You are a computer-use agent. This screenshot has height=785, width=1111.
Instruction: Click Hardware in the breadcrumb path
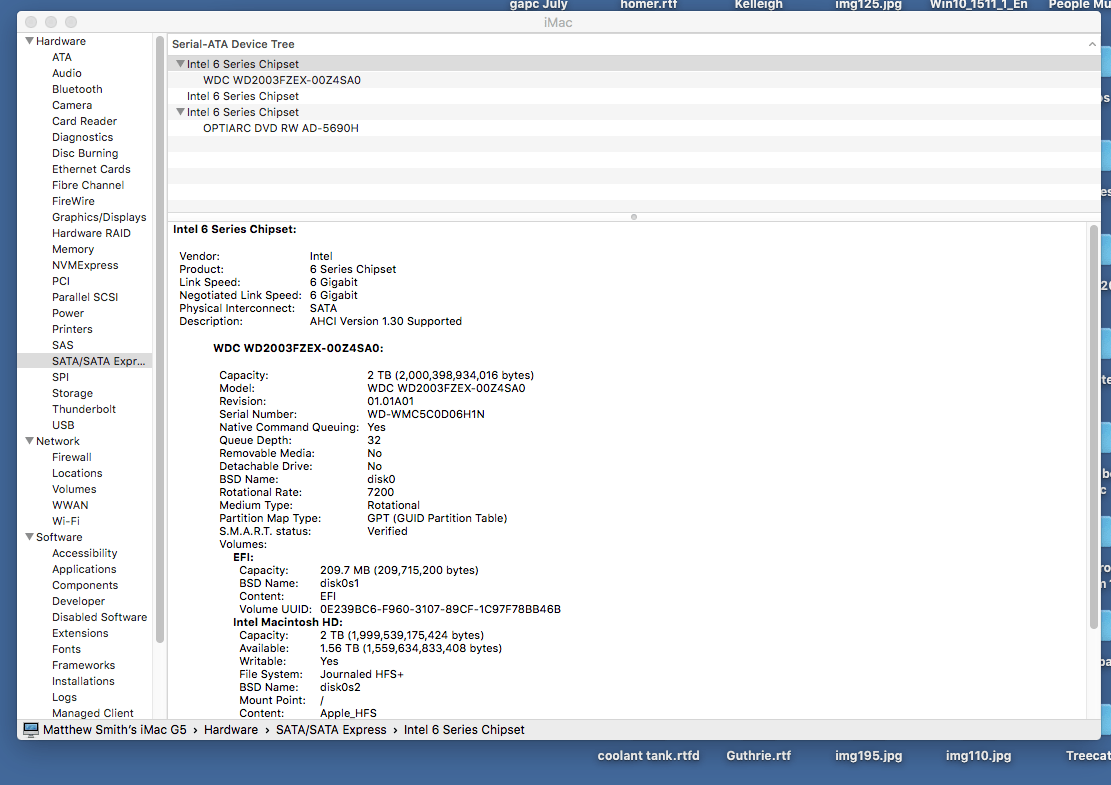231,729
